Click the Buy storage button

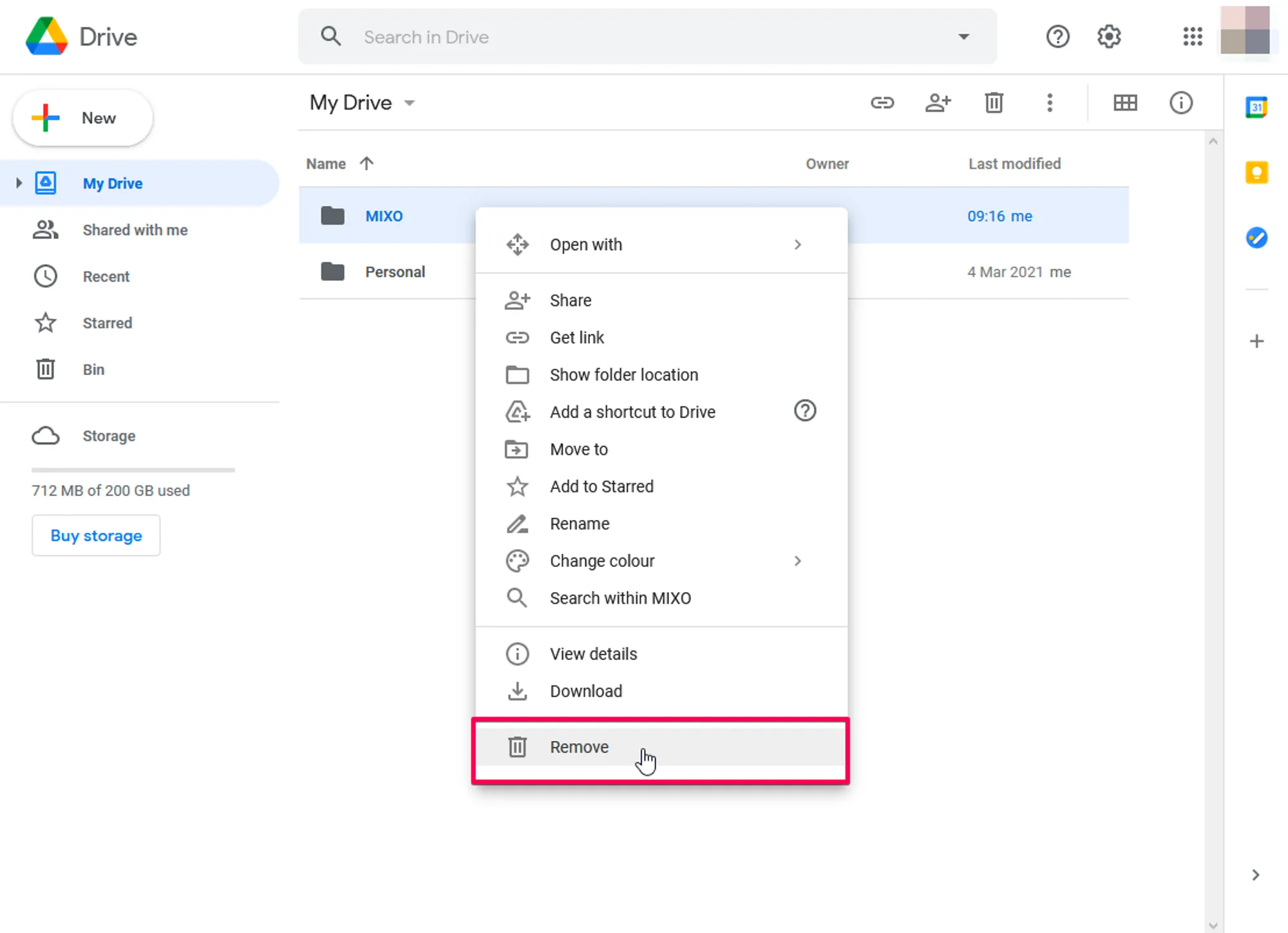(96, 535)
